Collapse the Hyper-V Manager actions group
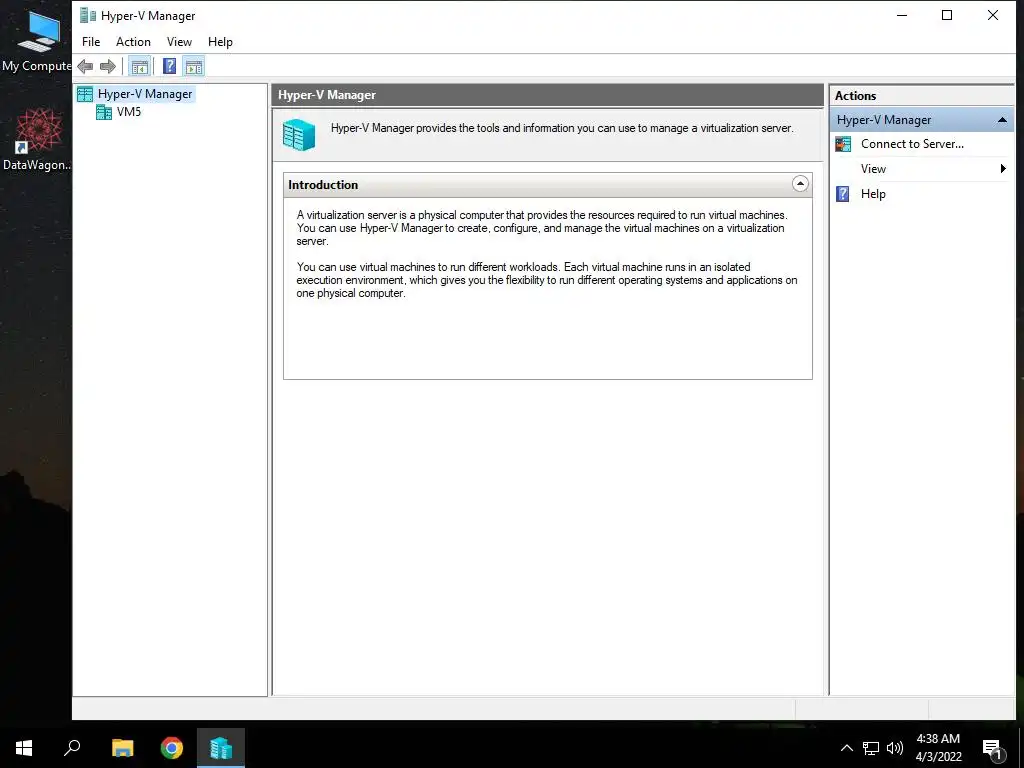1024x768 pixels. click(1002, 120)
